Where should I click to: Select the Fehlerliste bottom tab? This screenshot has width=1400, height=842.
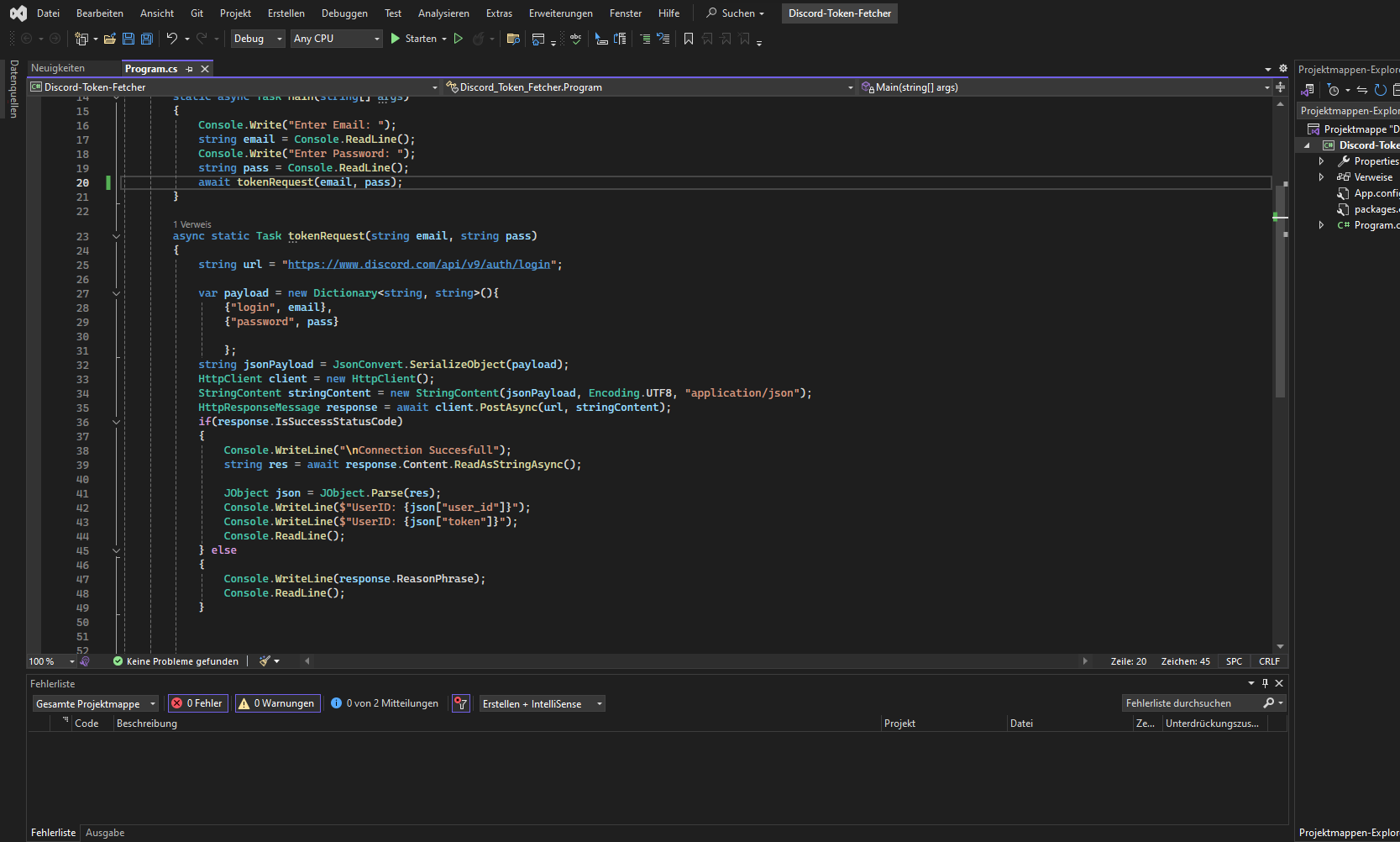pos(53,833)
